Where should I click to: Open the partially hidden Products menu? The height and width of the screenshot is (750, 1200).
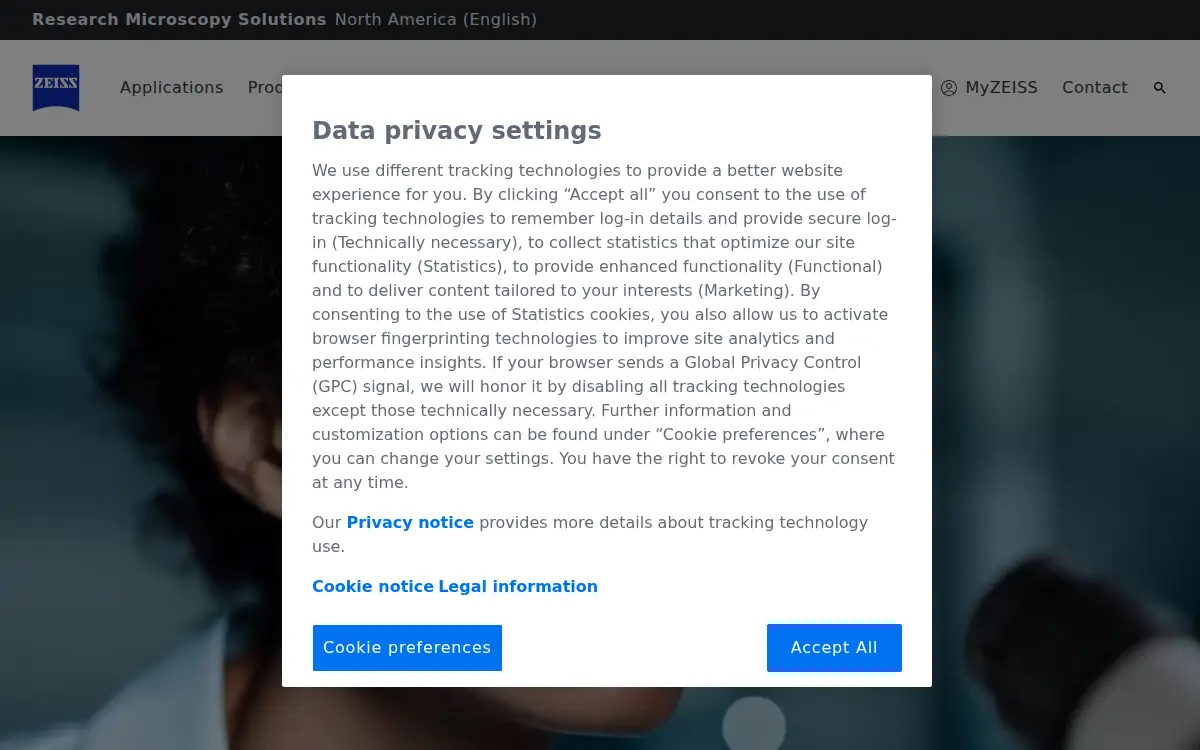click(265, 88)
